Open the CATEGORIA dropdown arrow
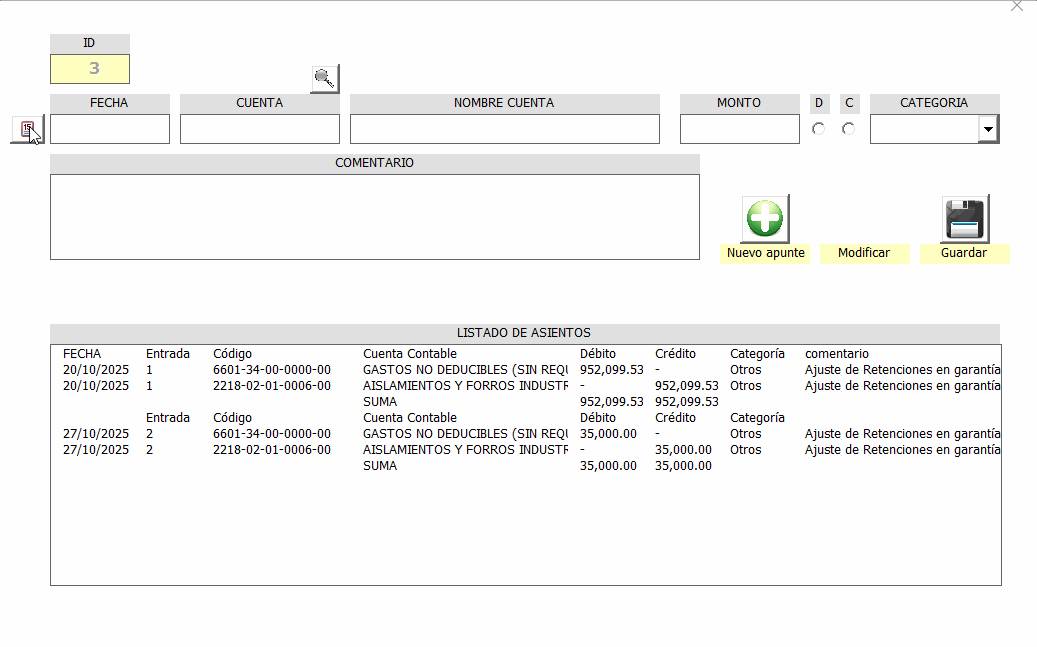Image resolution: width=1037 pixels, height=647 pixels. (988, 129)
